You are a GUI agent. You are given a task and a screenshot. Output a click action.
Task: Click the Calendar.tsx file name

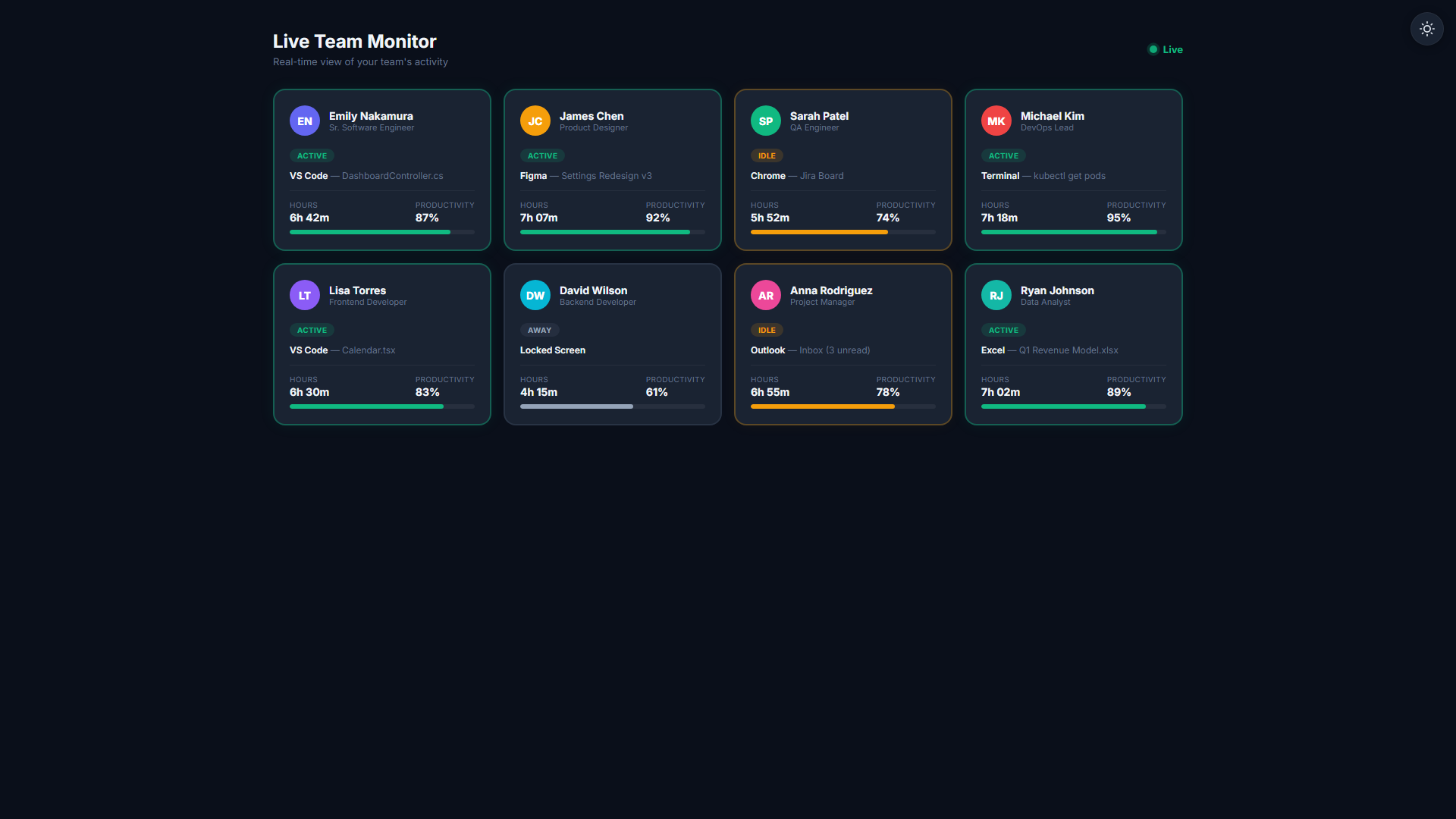tap(369, 350)
